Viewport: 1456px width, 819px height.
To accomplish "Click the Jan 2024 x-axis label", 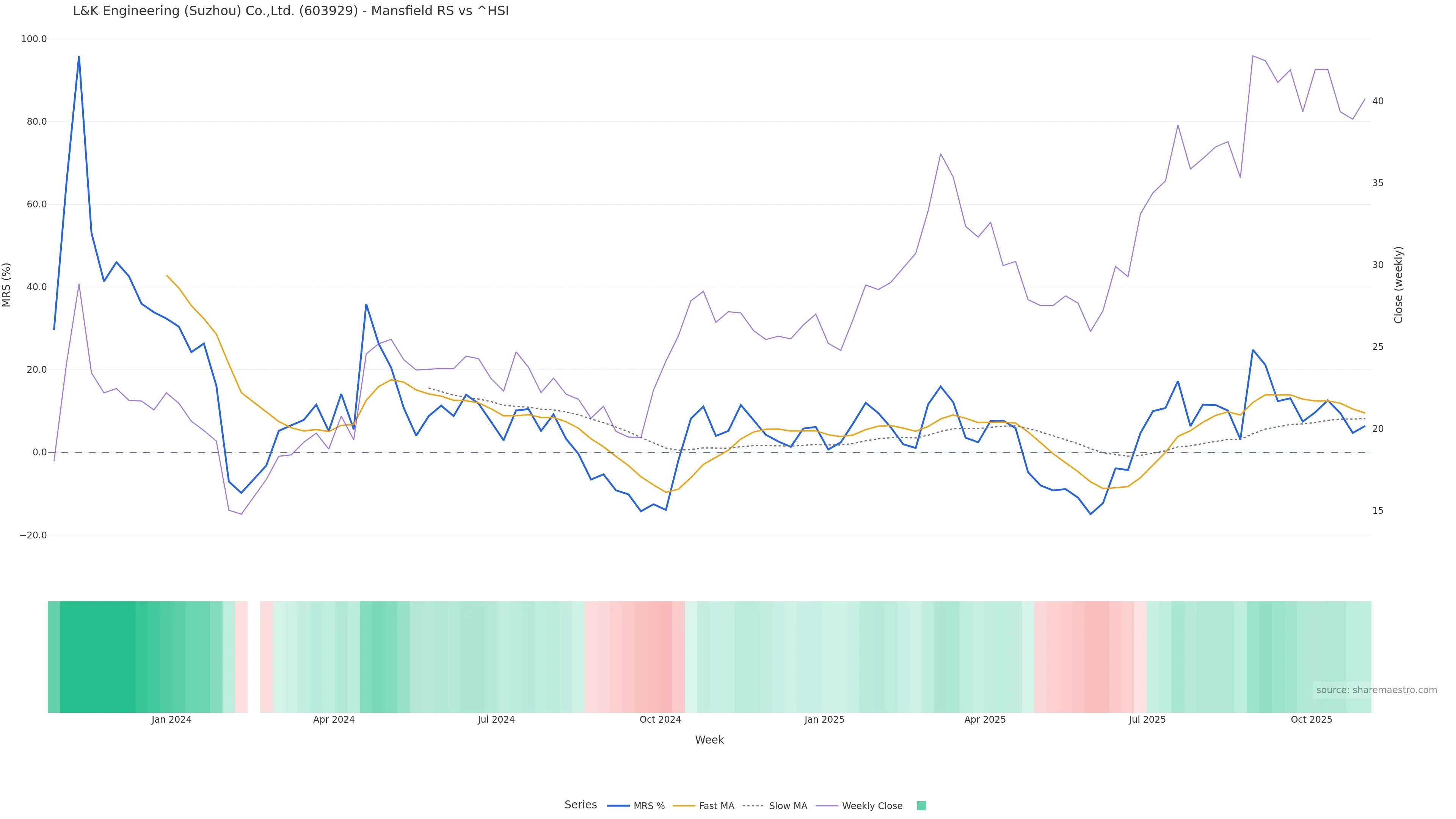I will pos(171,720).
